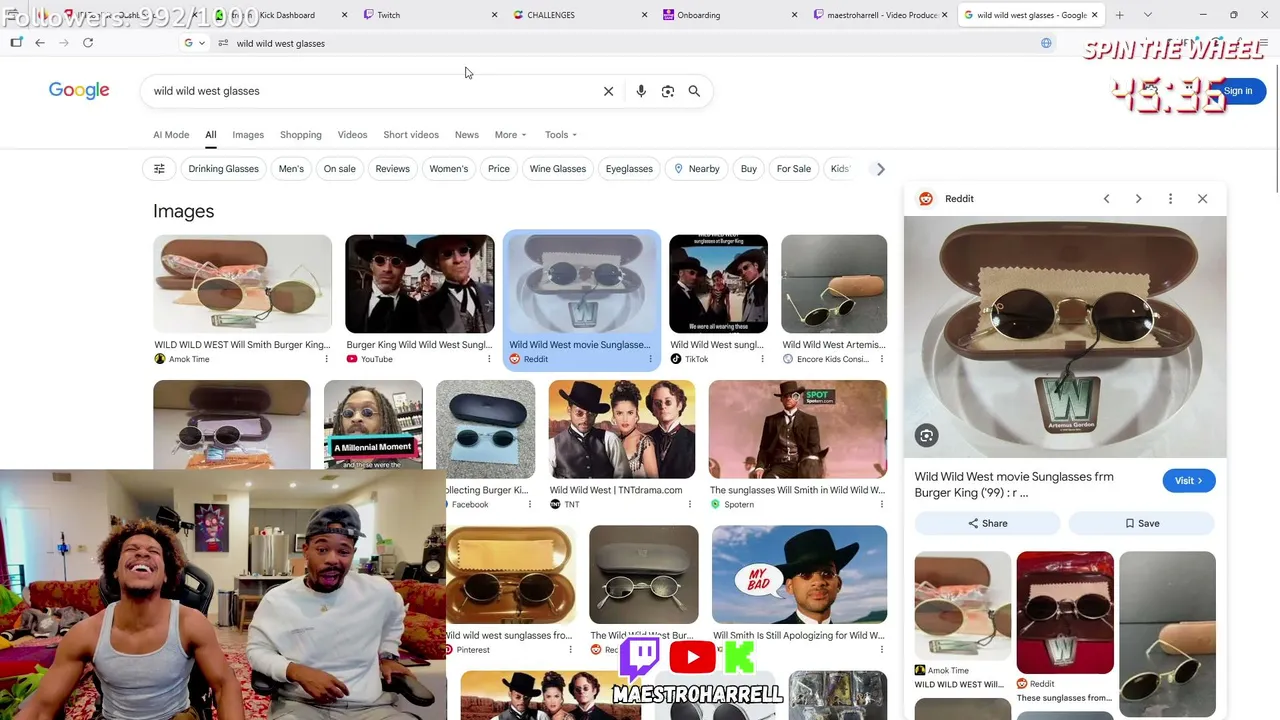Open three-dot menu for YouTube image result
The height and width of the screenshot is (720, 1280).
(x=489, y=359)
